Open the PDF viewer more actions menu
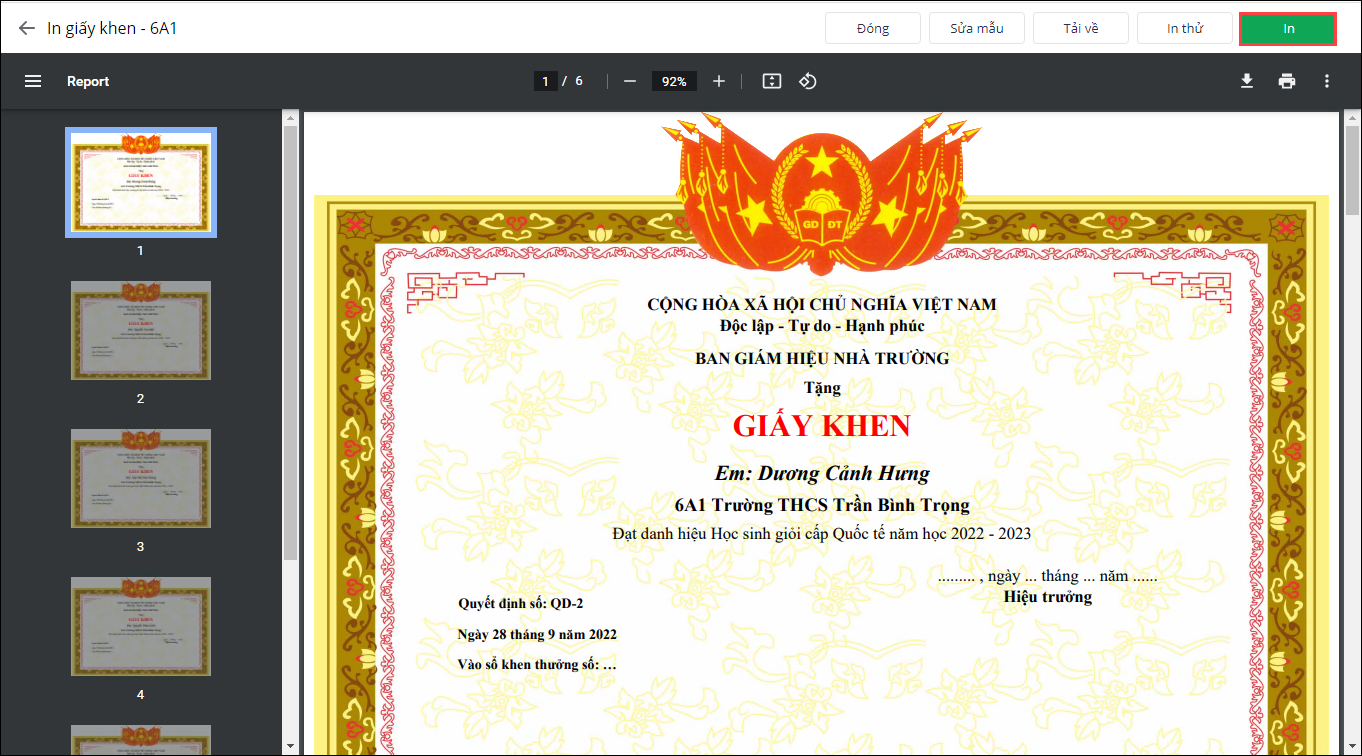 click(x=1327, y=81)
